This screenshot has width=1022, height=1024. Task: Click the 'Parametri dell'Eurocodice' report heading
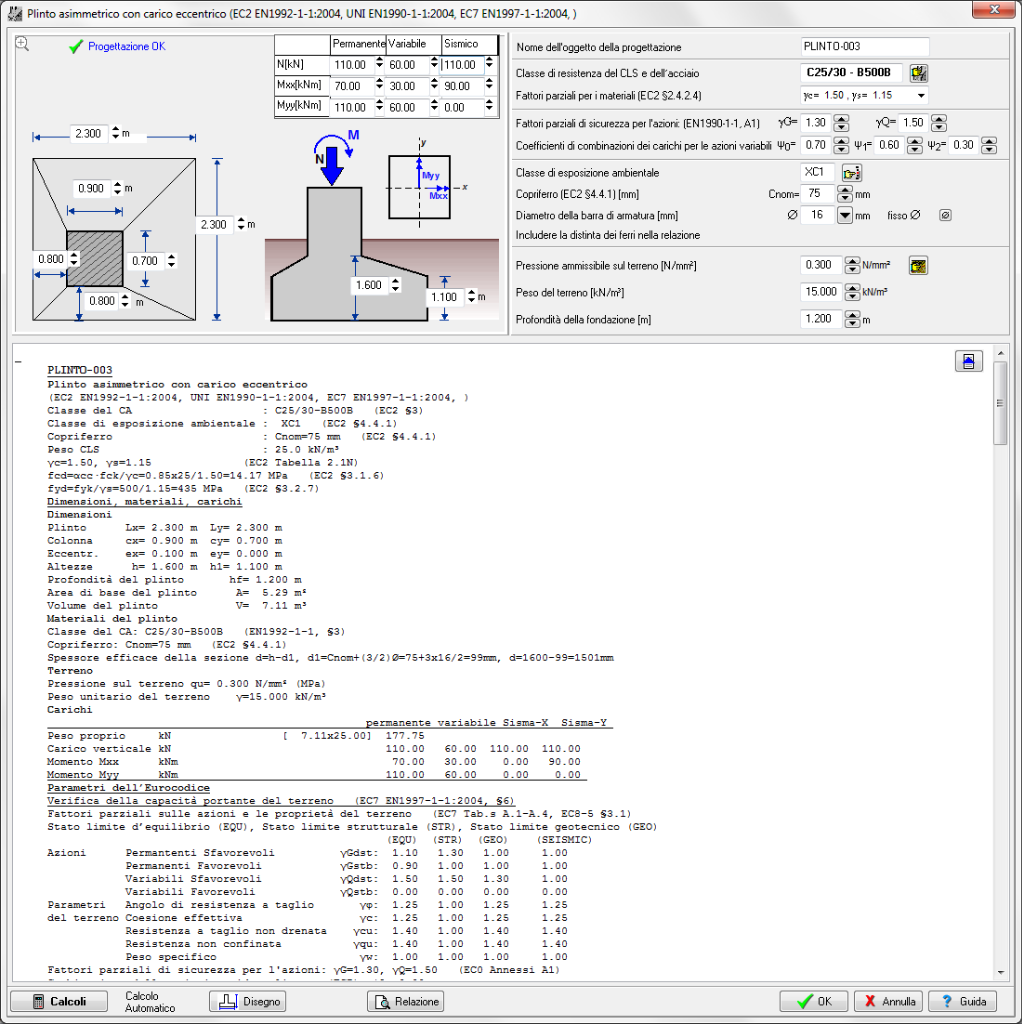point(128,788)
